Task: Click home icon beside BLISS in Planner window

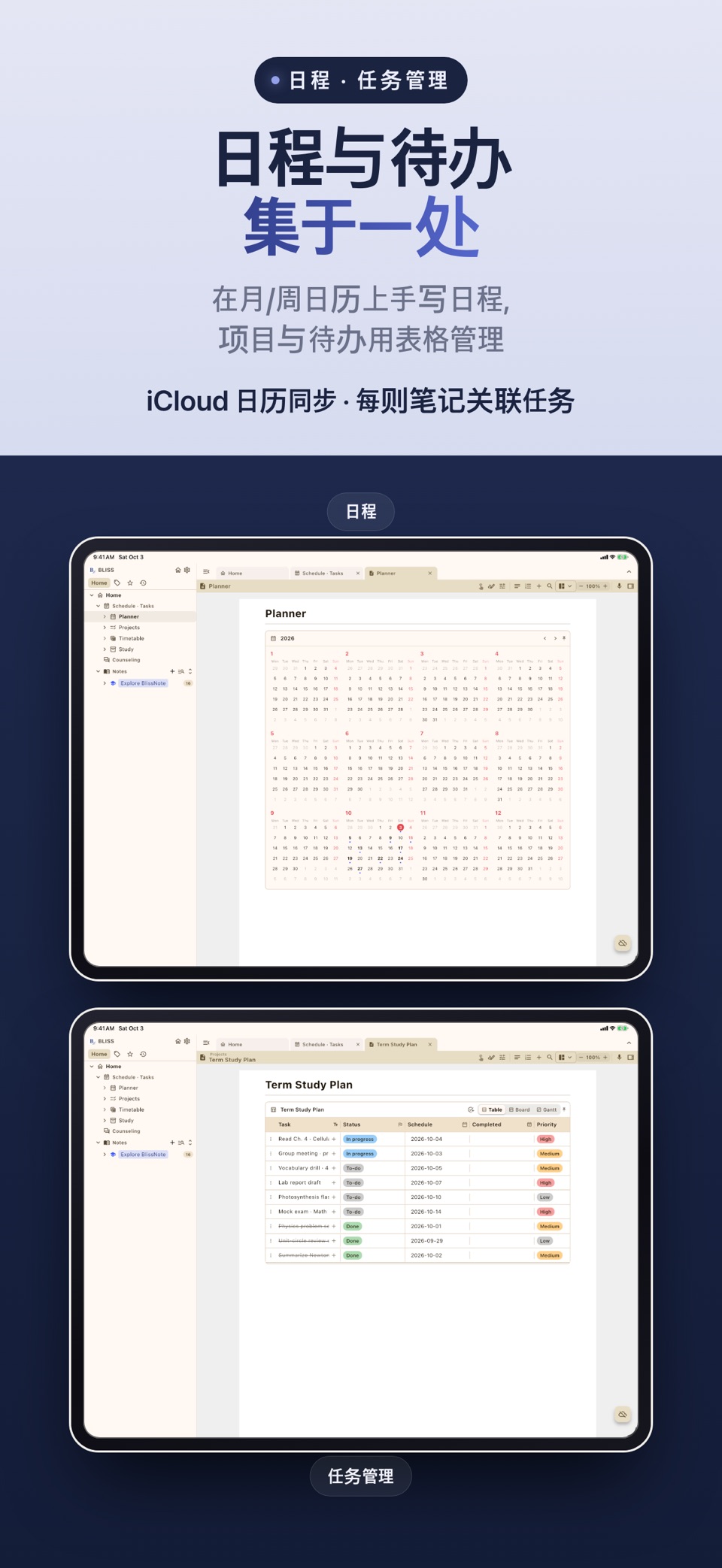Action: (x=177, y=570)
